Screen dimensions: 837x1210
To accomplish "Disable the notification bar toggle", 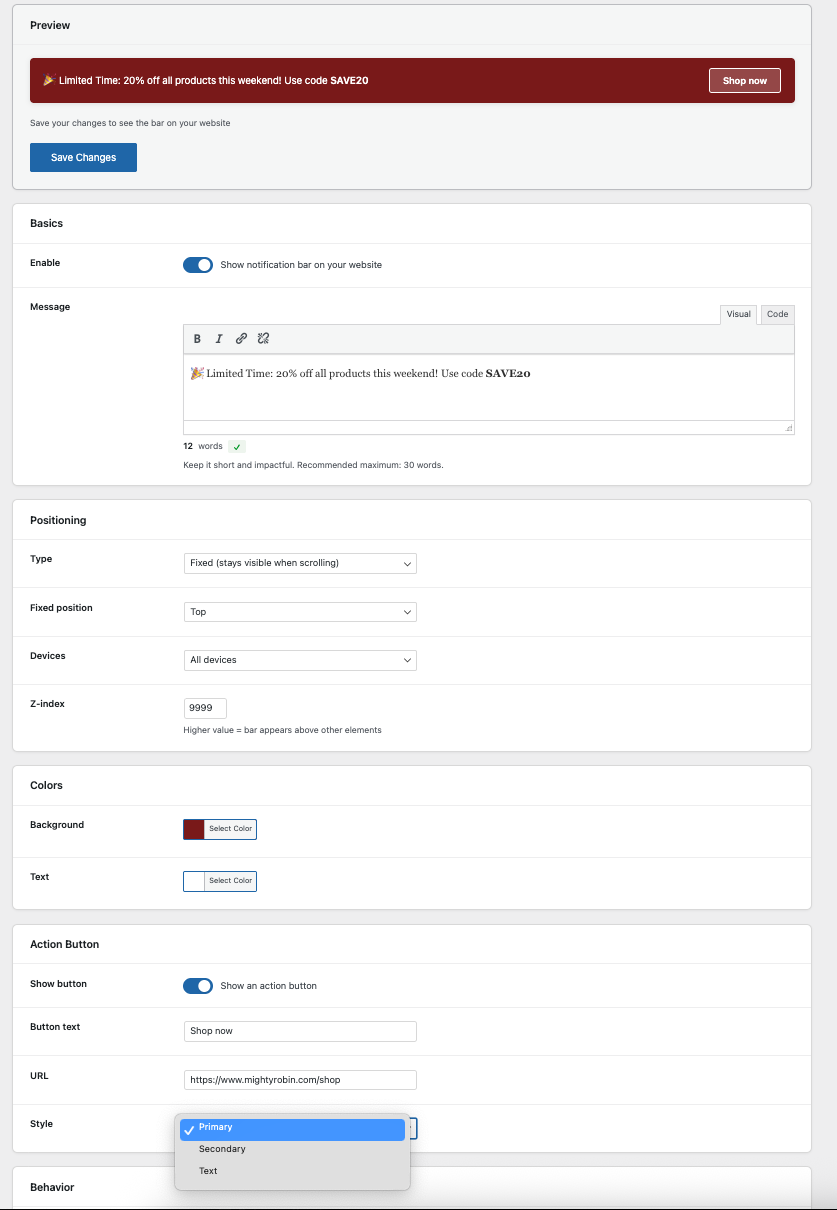I will pyautogui.click(x=198, y=264).
